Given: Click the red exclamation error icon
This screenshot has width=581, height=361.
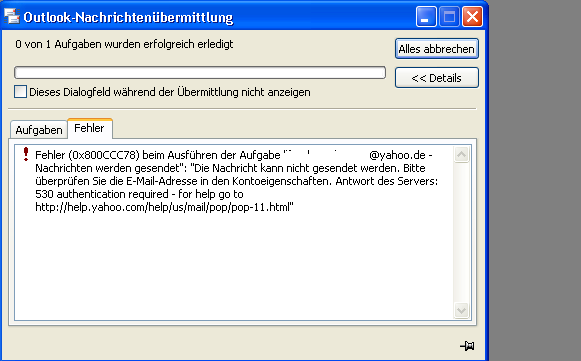Looking at the screenshot, I should pyautogui.click(x=26, y=154).
